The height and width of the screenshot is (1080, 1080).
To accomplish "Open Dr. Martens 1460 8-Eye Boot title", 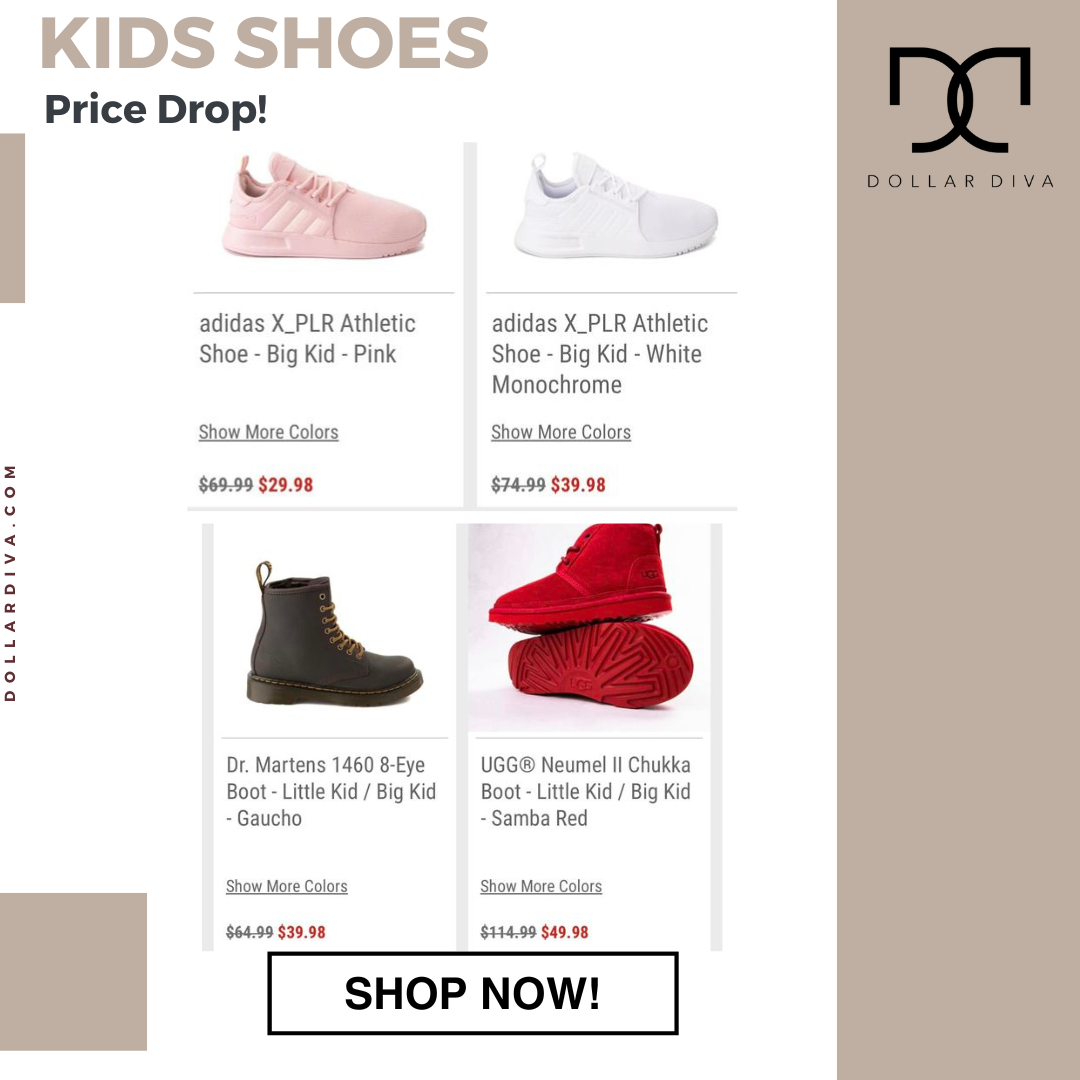I will 331,791.
